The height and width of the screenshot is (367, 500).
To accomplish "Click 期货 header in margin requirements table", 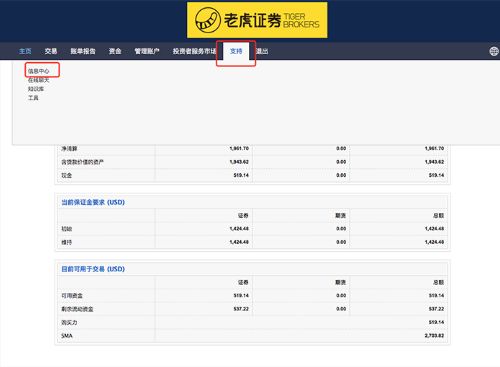I will click(340, 216).
